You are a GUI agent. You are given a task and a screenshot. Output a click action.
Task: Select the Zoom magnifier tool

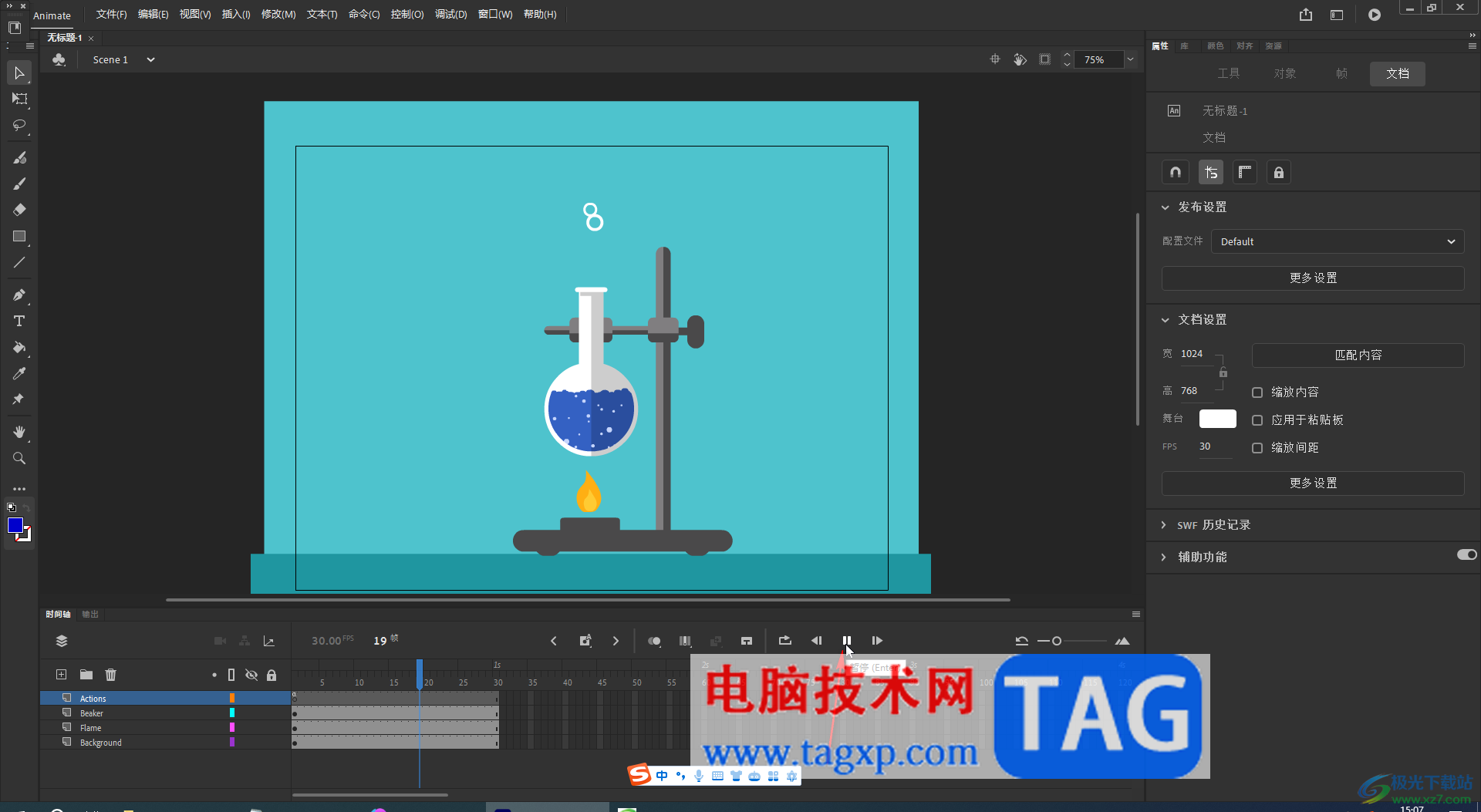(19, 458)
